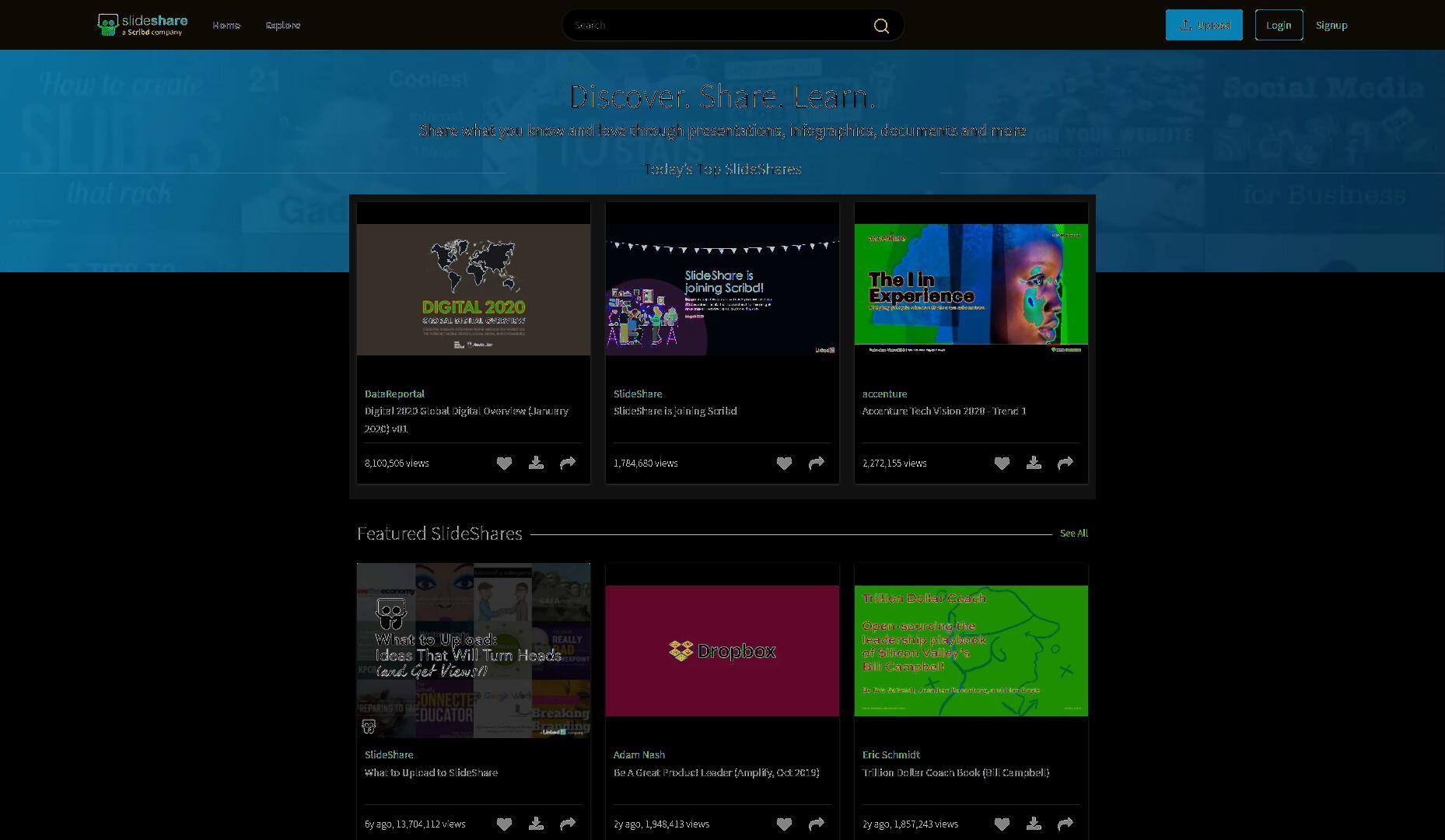Click the SlideShare logo
1445x840 pixels.
point(142,25)
